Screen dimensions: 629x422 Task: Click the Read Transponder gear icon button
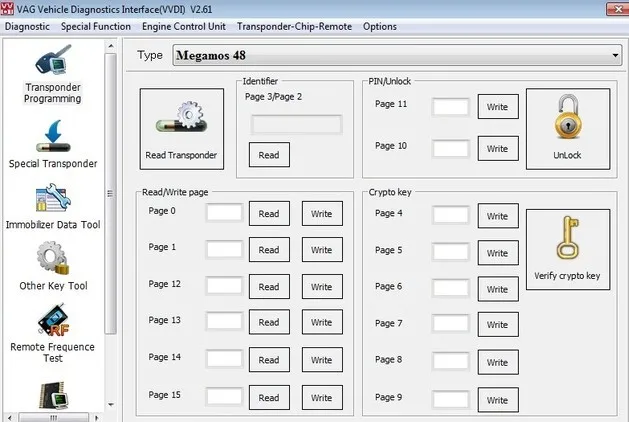pos(182,129)
